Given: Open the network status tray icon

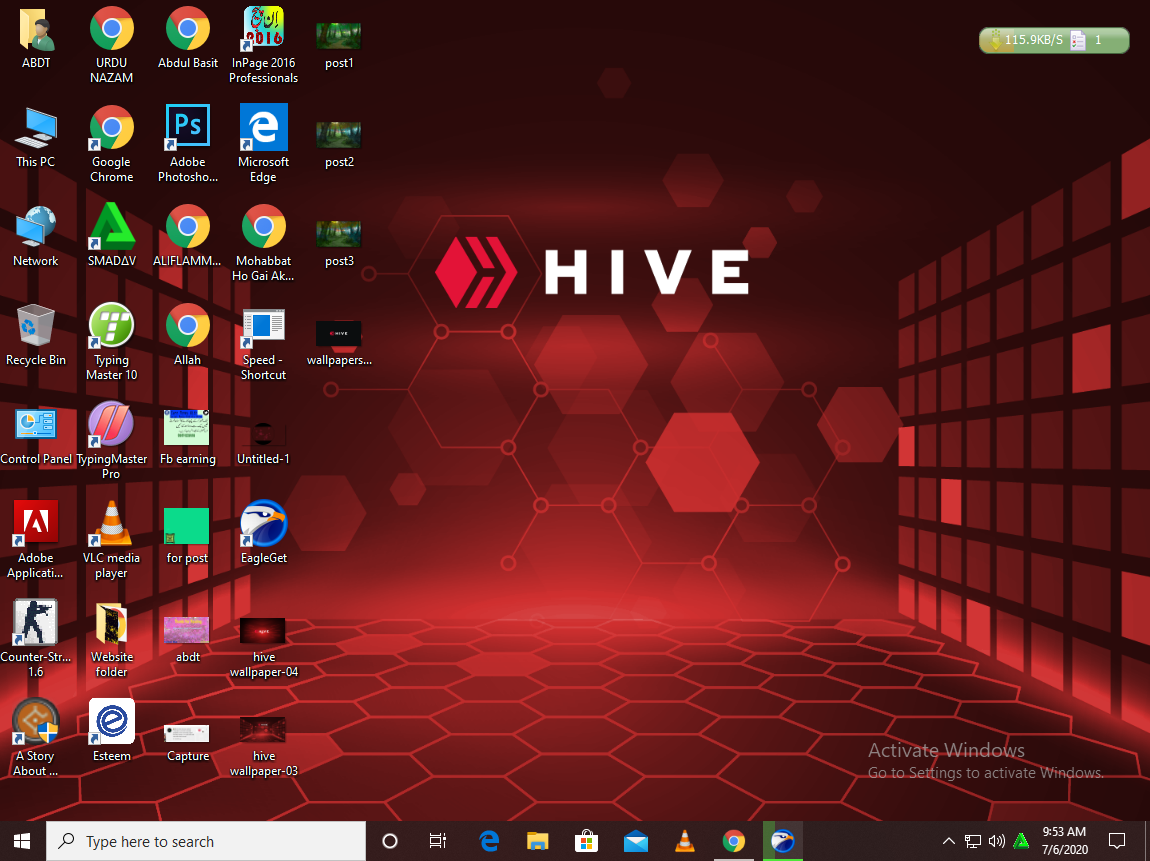Looking at the screenshot, I should (x=973, y=841).
